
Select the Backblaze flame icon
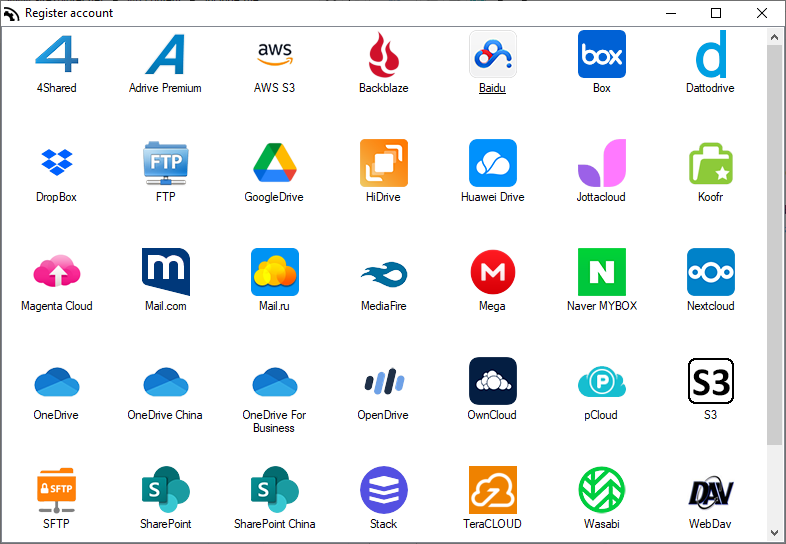[x=384, y=54]
